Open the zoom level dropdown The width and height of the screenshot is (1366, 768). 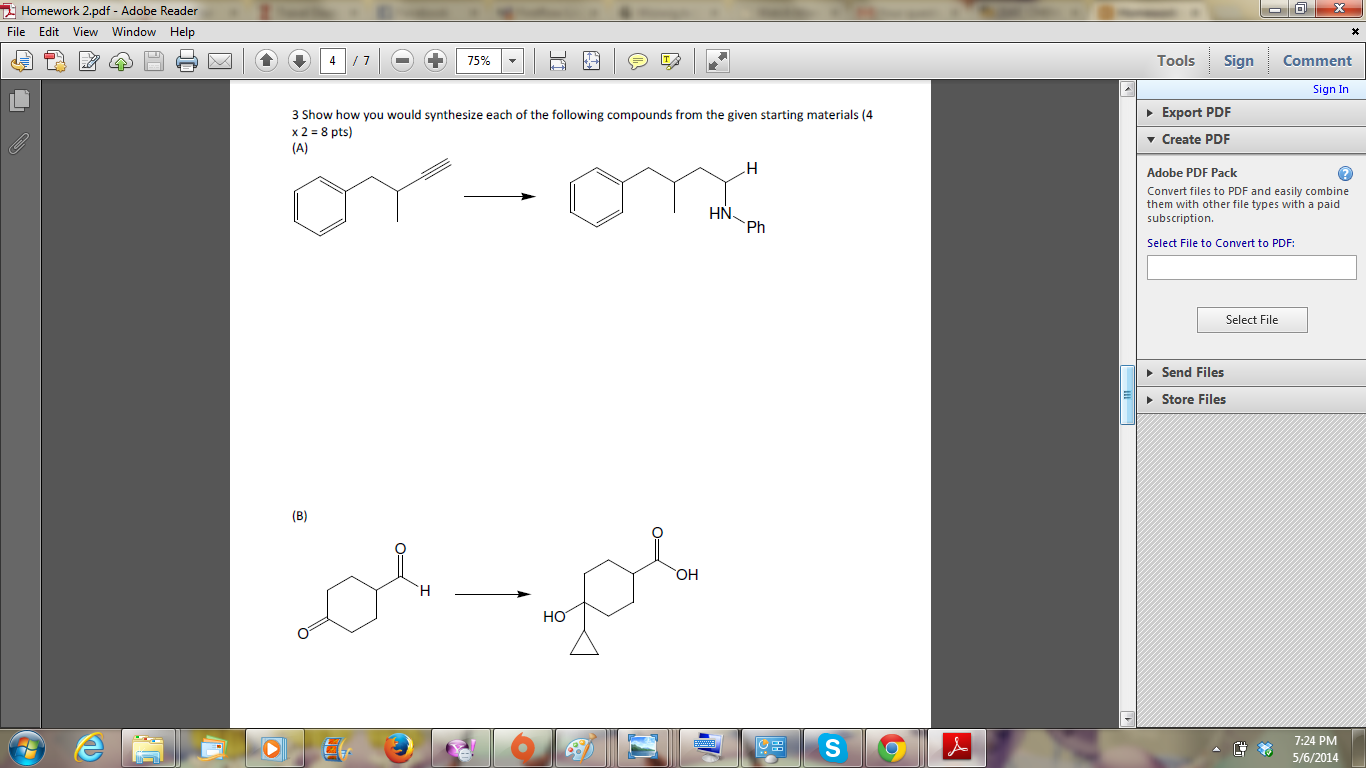pyautogui.click(x=511, y=60)
